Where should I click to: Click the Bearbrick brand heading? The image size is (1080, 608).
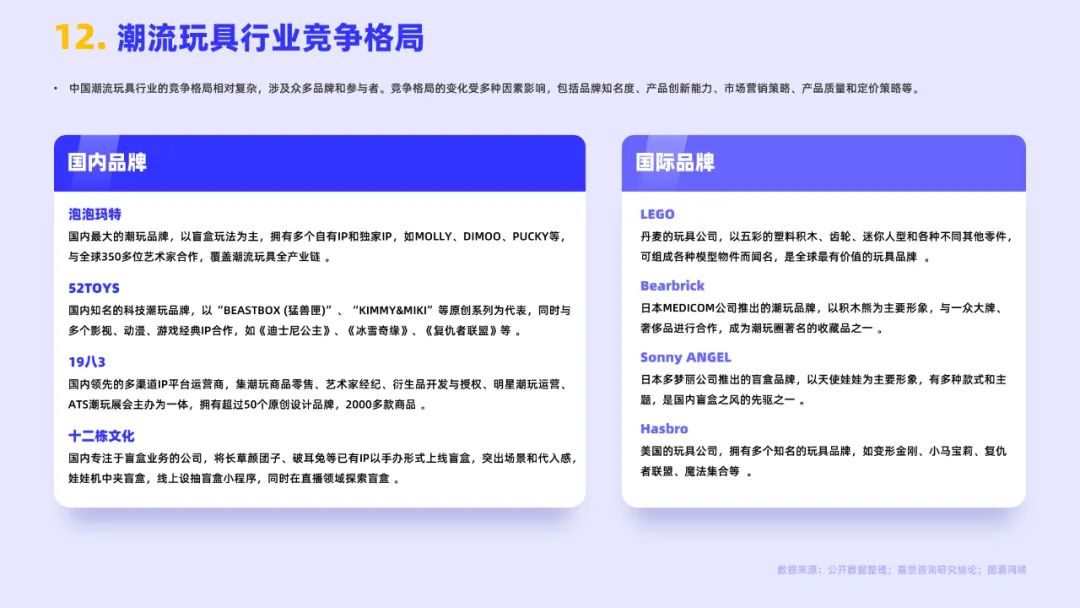tap(672, 286)
